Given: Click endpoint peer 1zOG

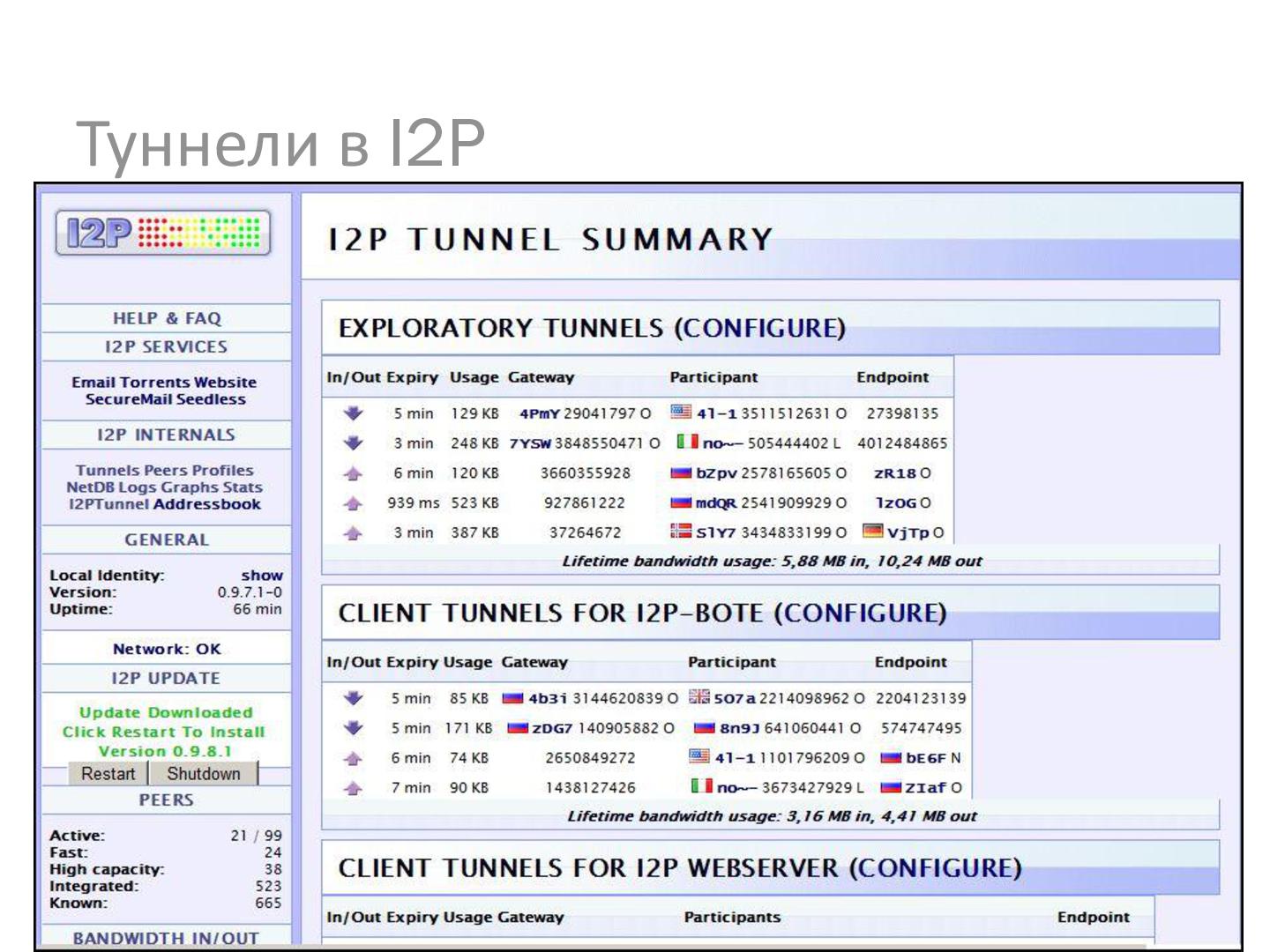Looking at the screenshot, I should pyautogui.click(x=895, y=503).
